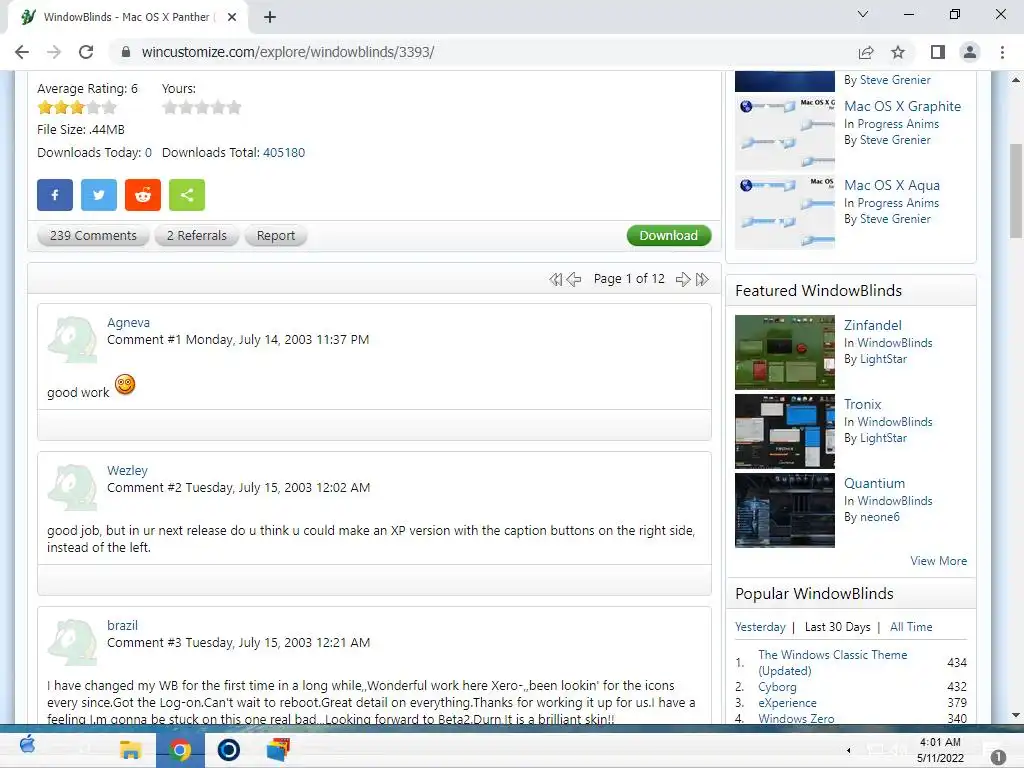Click browser back arrow
The image size is (1024, 768).
[22, 52]
